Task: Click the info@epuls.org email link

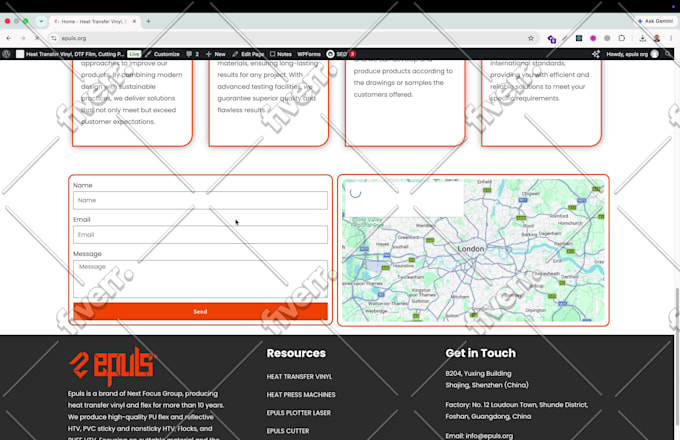Action: point(489,436)
